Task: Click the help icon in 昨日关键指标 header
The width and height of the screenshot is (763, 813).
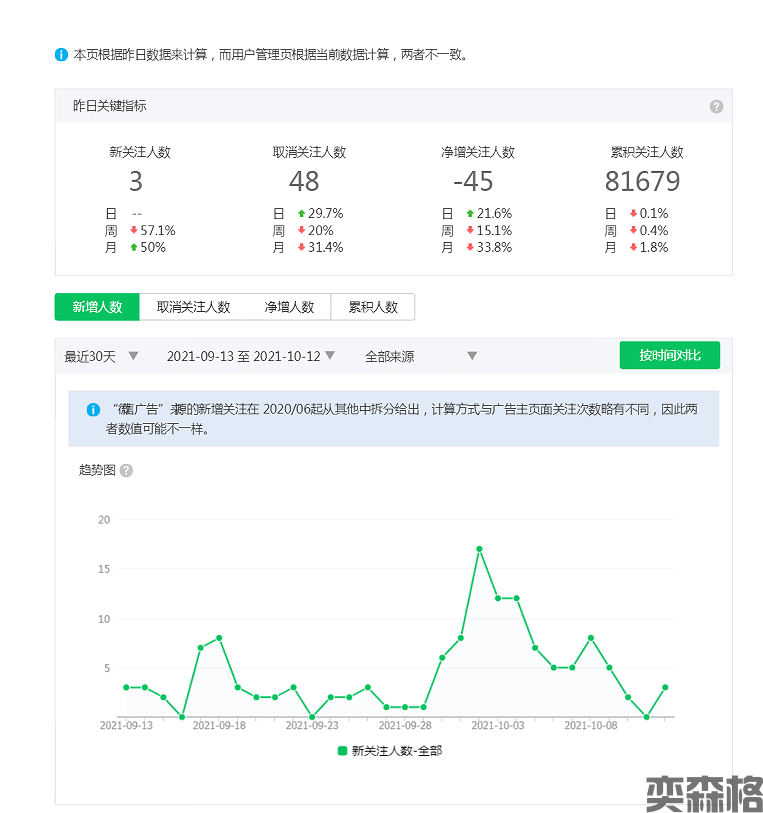Action: pos(716,107)
